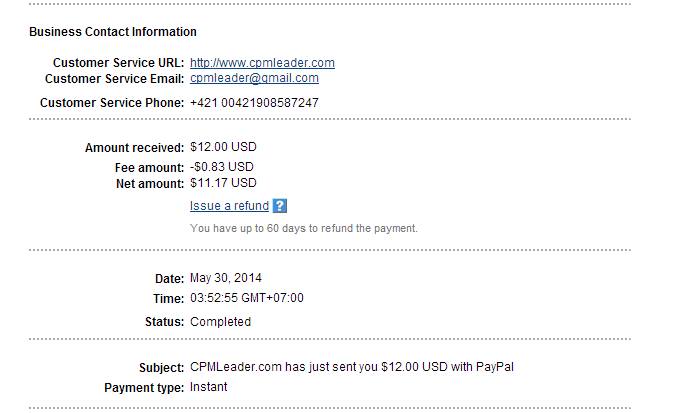Click the $11.17 USD net amount
Screen dimensions: 679x413
(x=223, y=183)
